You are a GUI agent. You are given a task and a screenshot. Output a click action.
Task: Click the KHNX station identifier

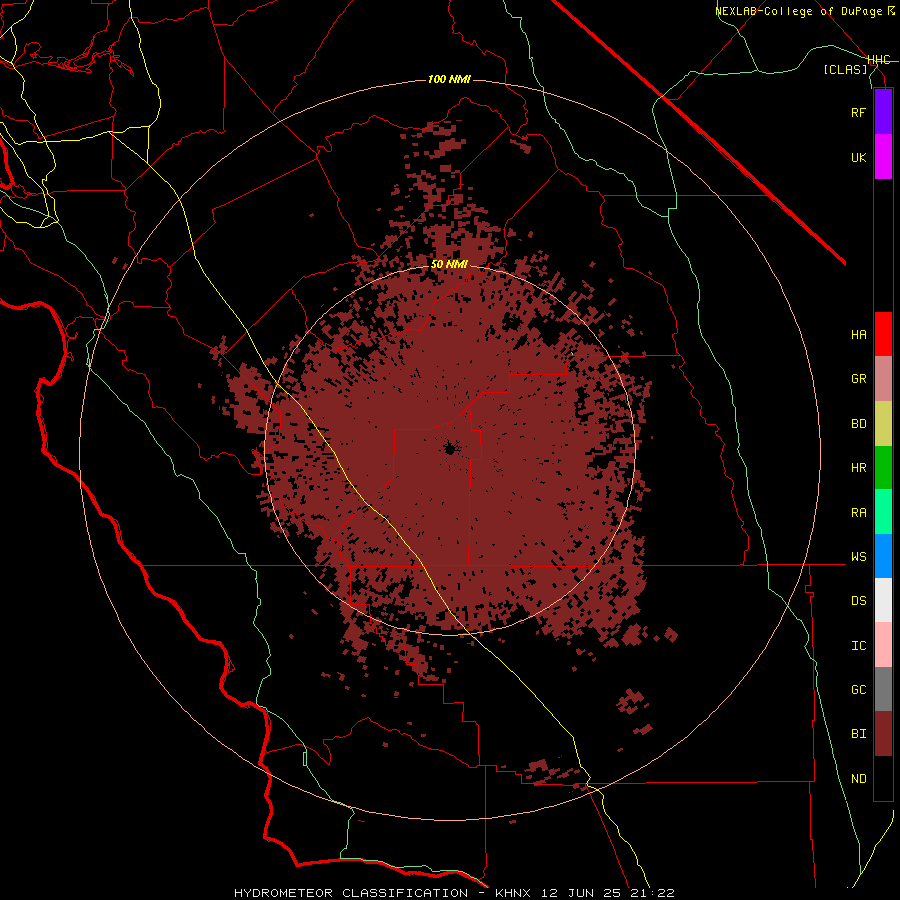514,893
